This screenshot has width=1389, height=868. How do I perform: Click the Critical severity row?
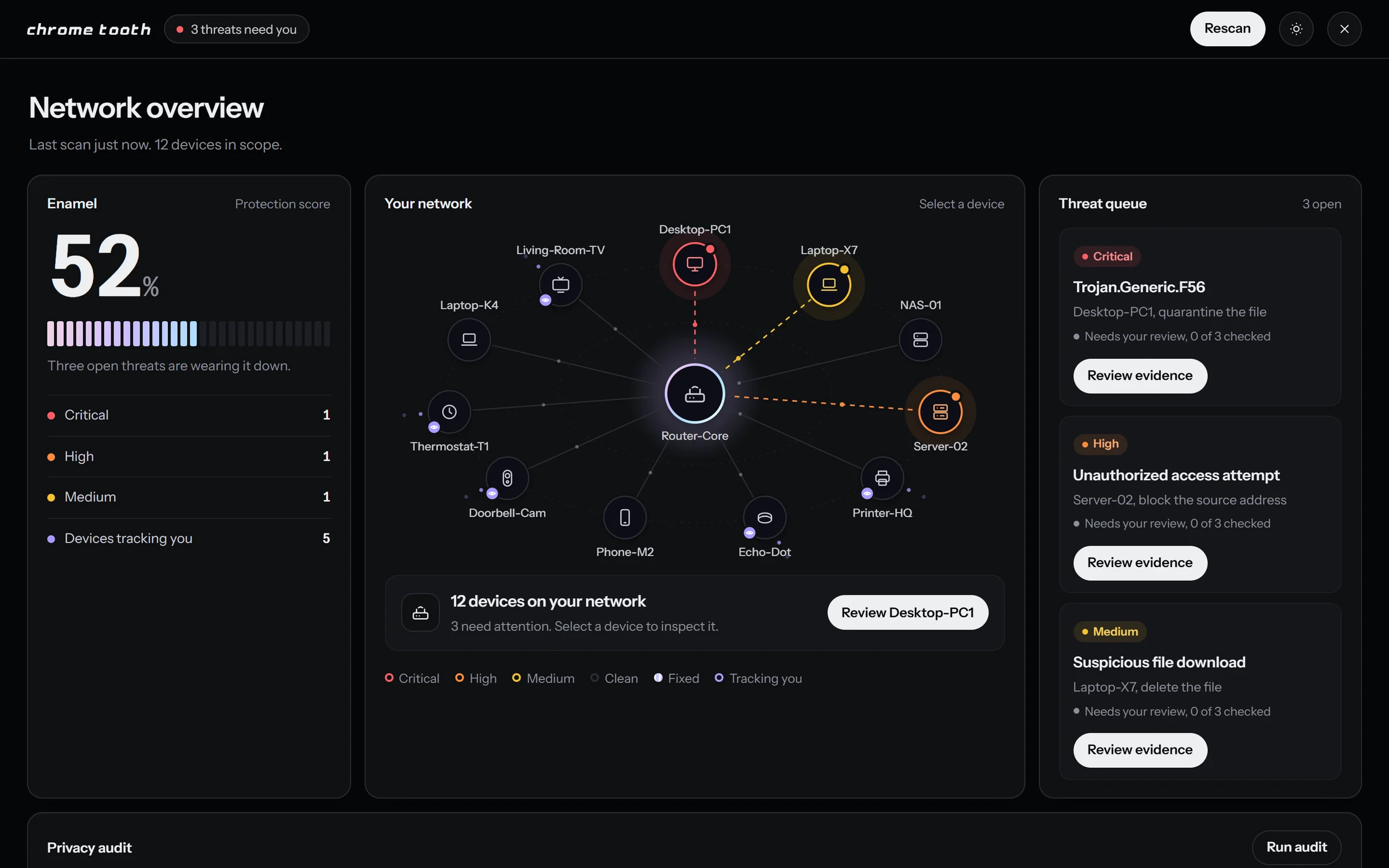189,415
